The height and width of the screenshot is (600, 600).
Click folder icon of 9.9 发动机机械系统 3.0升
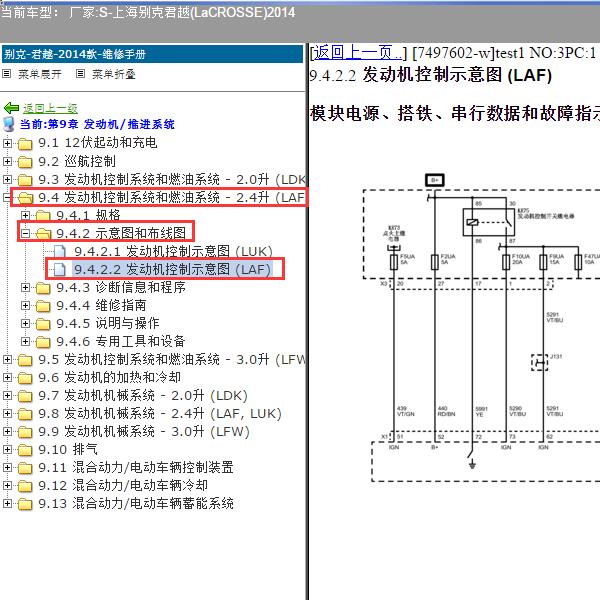[25, 432]
